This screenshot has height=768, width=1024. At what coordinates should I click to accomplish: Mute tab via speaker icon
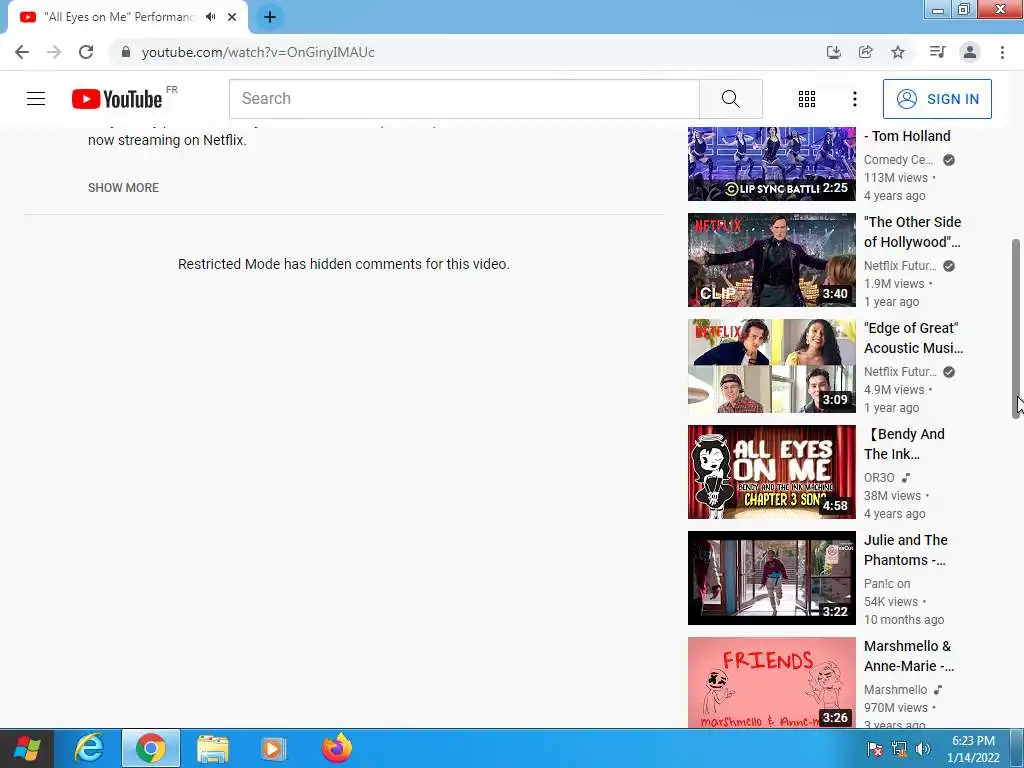pyautogui.click(x=210, y=17)
